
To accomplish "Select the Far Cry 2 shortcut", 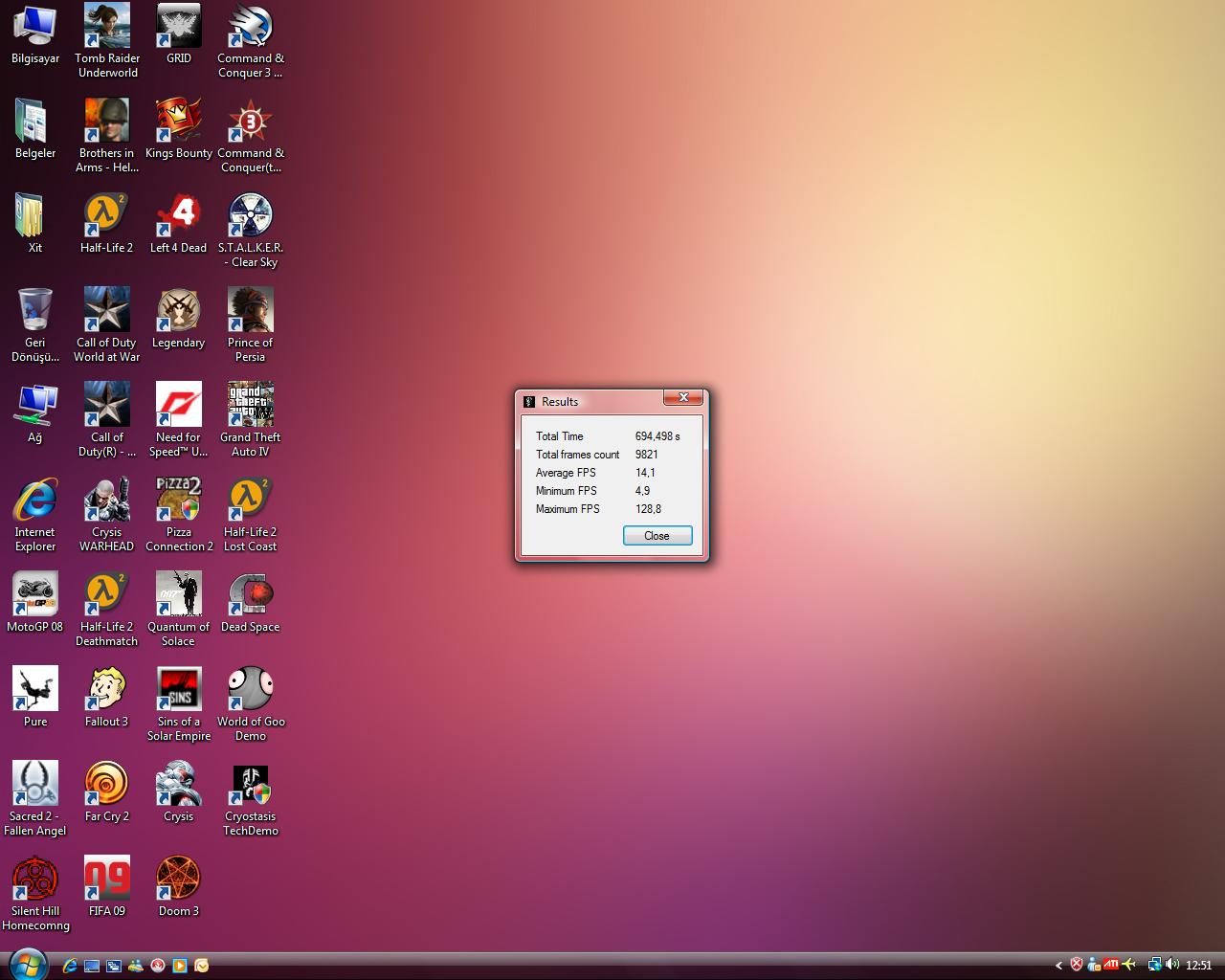I will tap(107, 792).
